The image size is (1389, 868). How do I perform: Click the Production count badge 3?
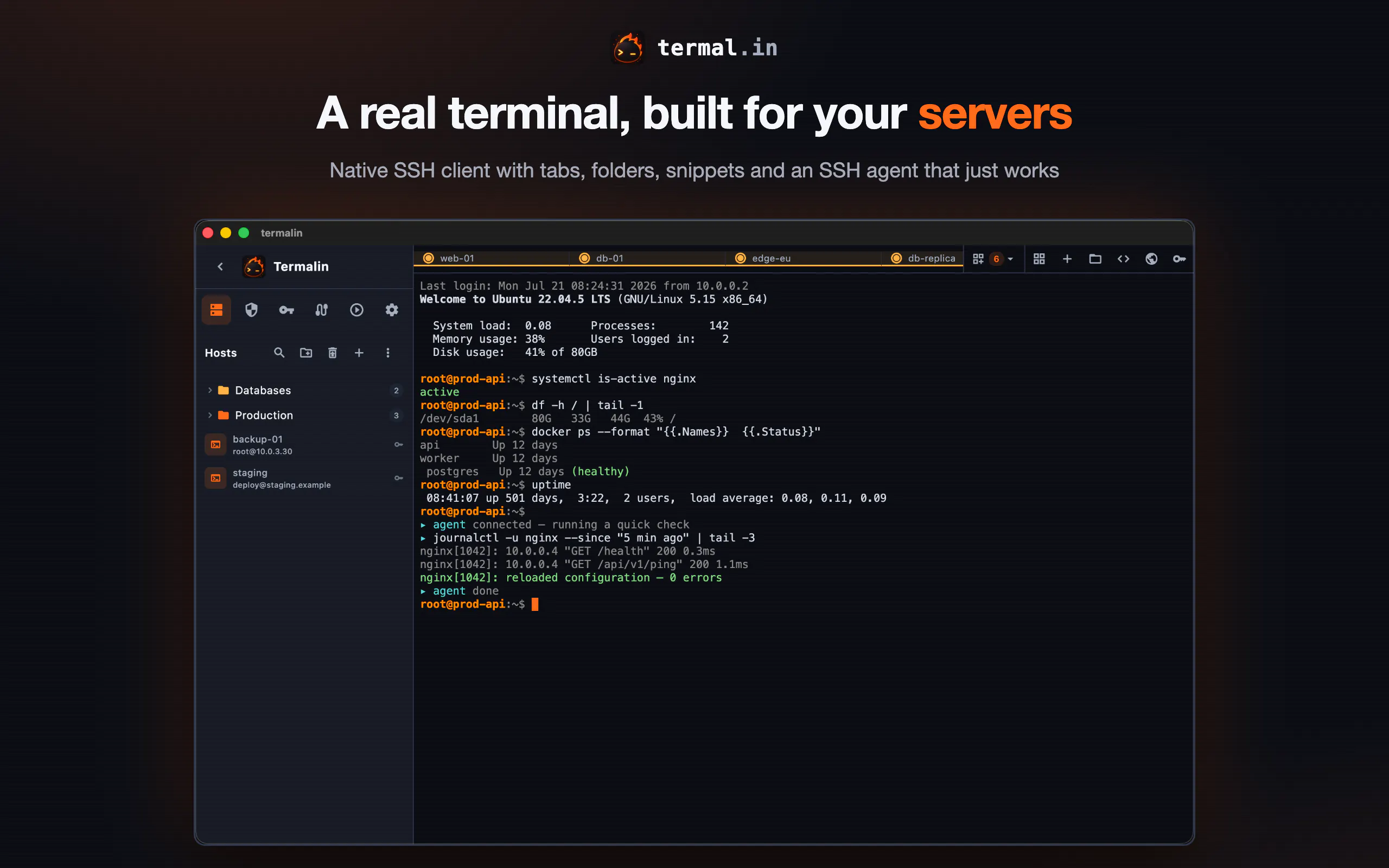coord(396,415)
